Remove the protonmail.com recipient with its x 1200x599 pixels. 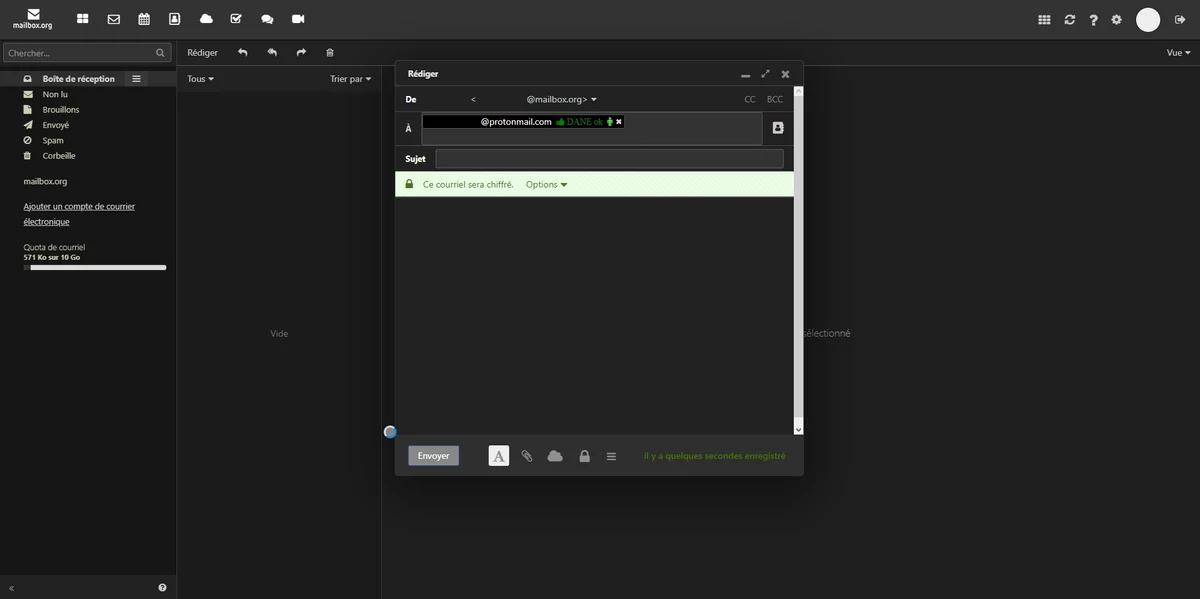click(x=619, y=122)
